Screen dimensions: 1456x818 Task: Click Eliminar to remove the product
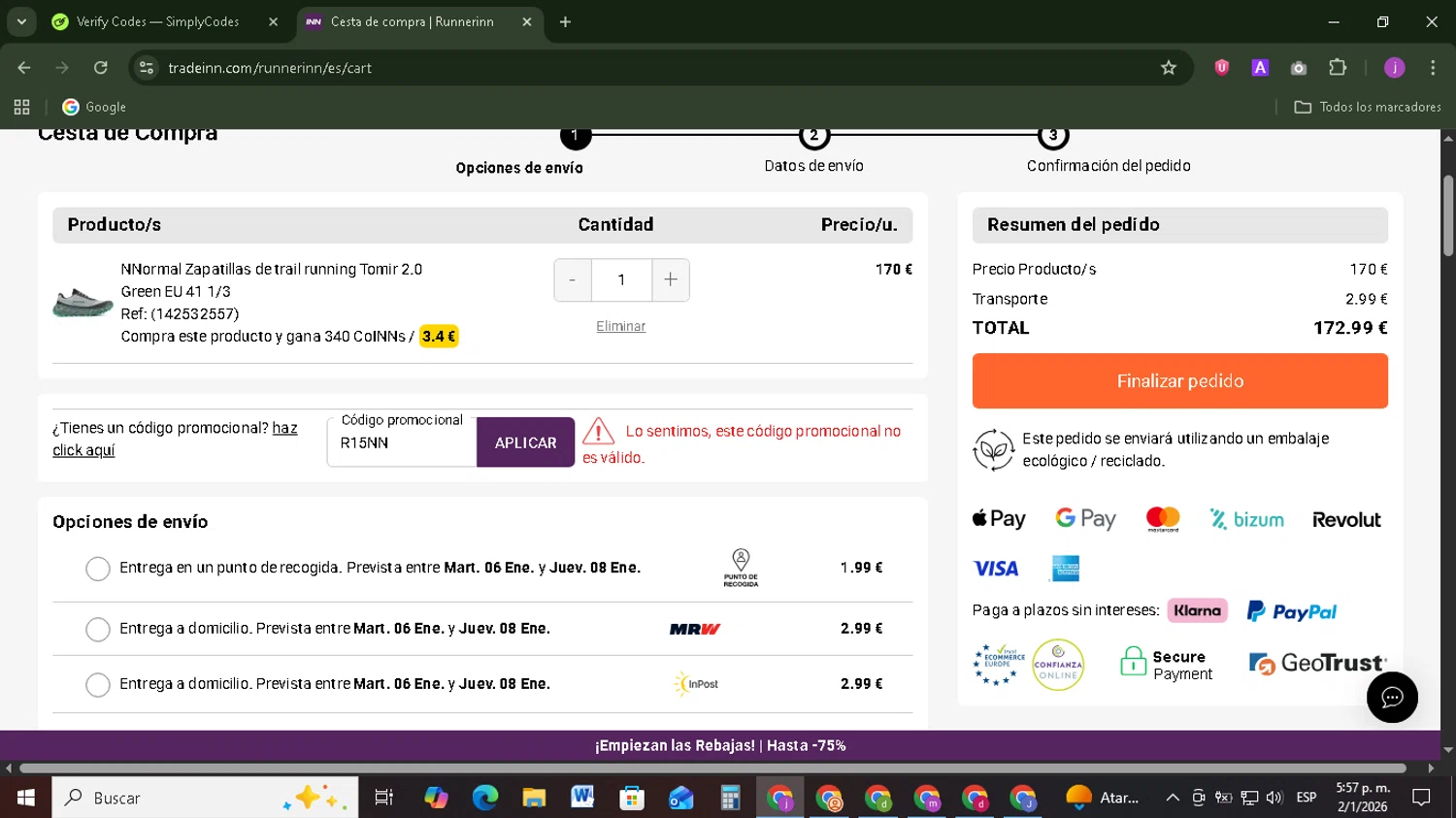click(x=621, y=327)
